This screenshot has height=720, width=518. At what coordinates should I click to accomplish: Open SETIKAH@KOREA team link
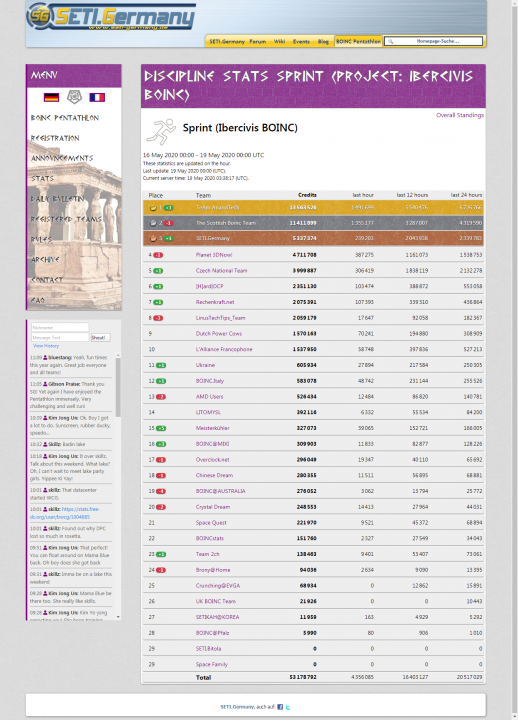coord(217,617)
